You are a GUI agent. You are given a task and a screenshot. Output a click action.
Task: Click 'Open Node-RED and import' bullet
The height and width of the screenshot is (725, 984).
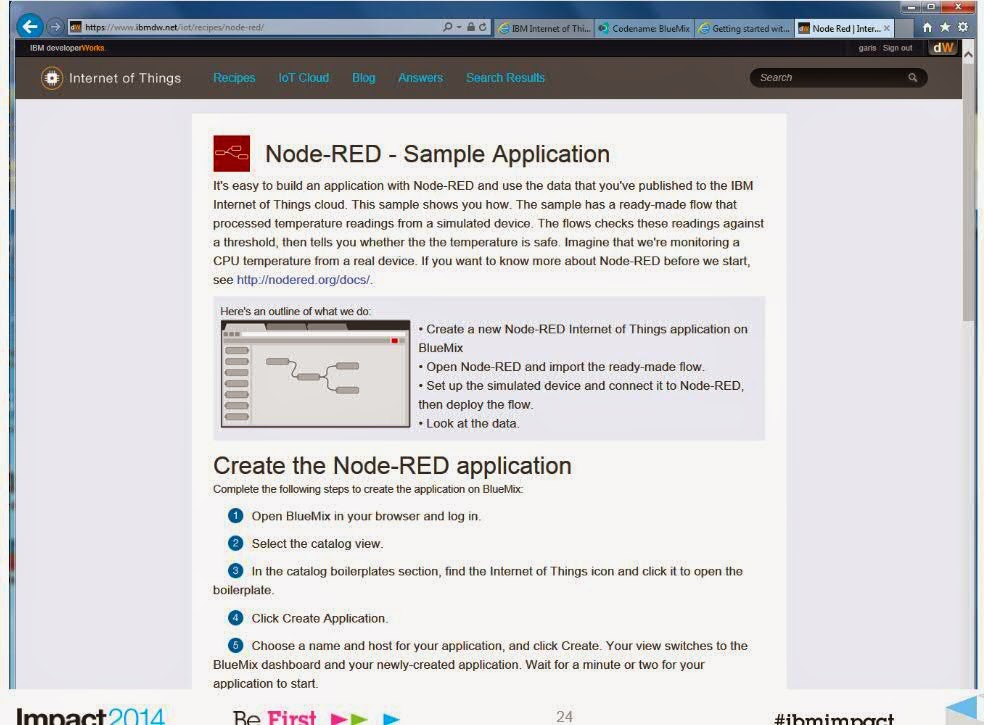click(x=562, y=367)
